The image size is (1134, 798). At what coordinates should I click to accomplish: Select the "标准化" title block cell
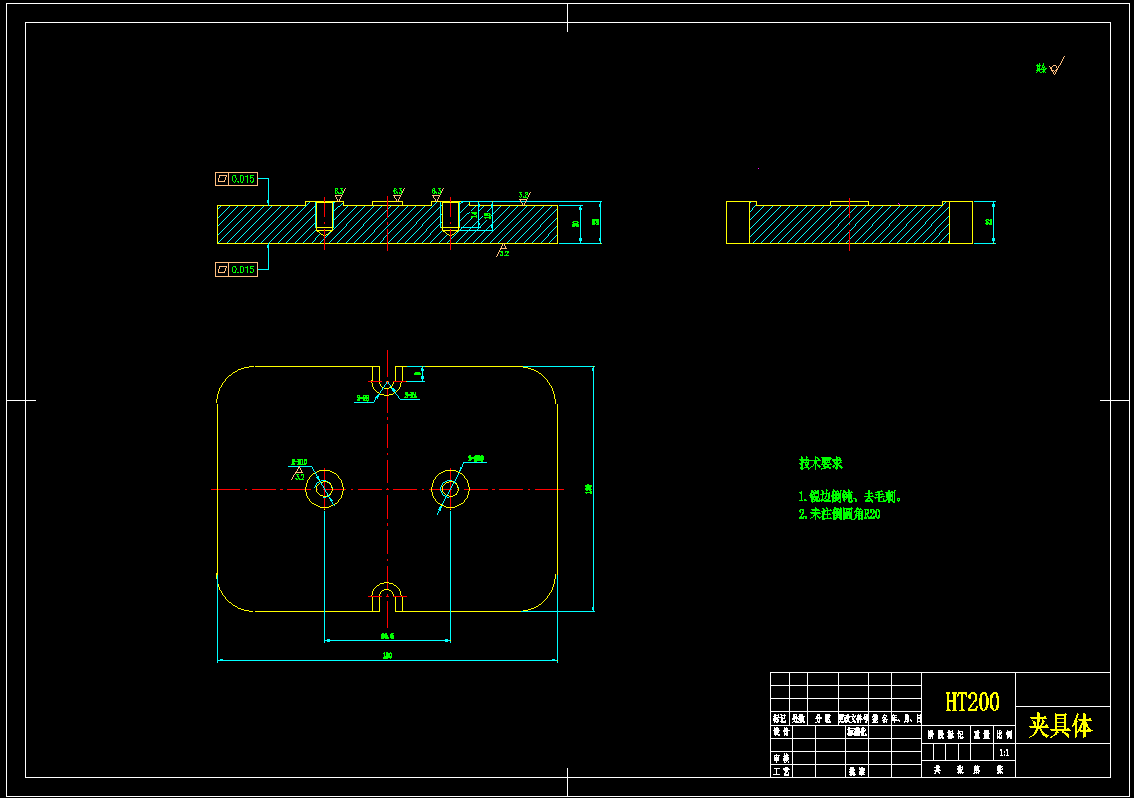pyautogui.click(x=856, y=732)
